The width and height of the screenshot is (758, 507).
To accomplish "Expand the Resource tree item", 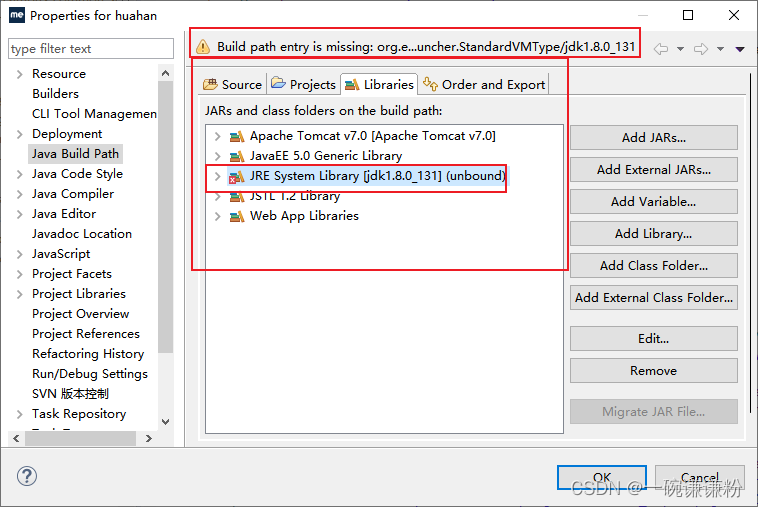I will coord(19,74).
